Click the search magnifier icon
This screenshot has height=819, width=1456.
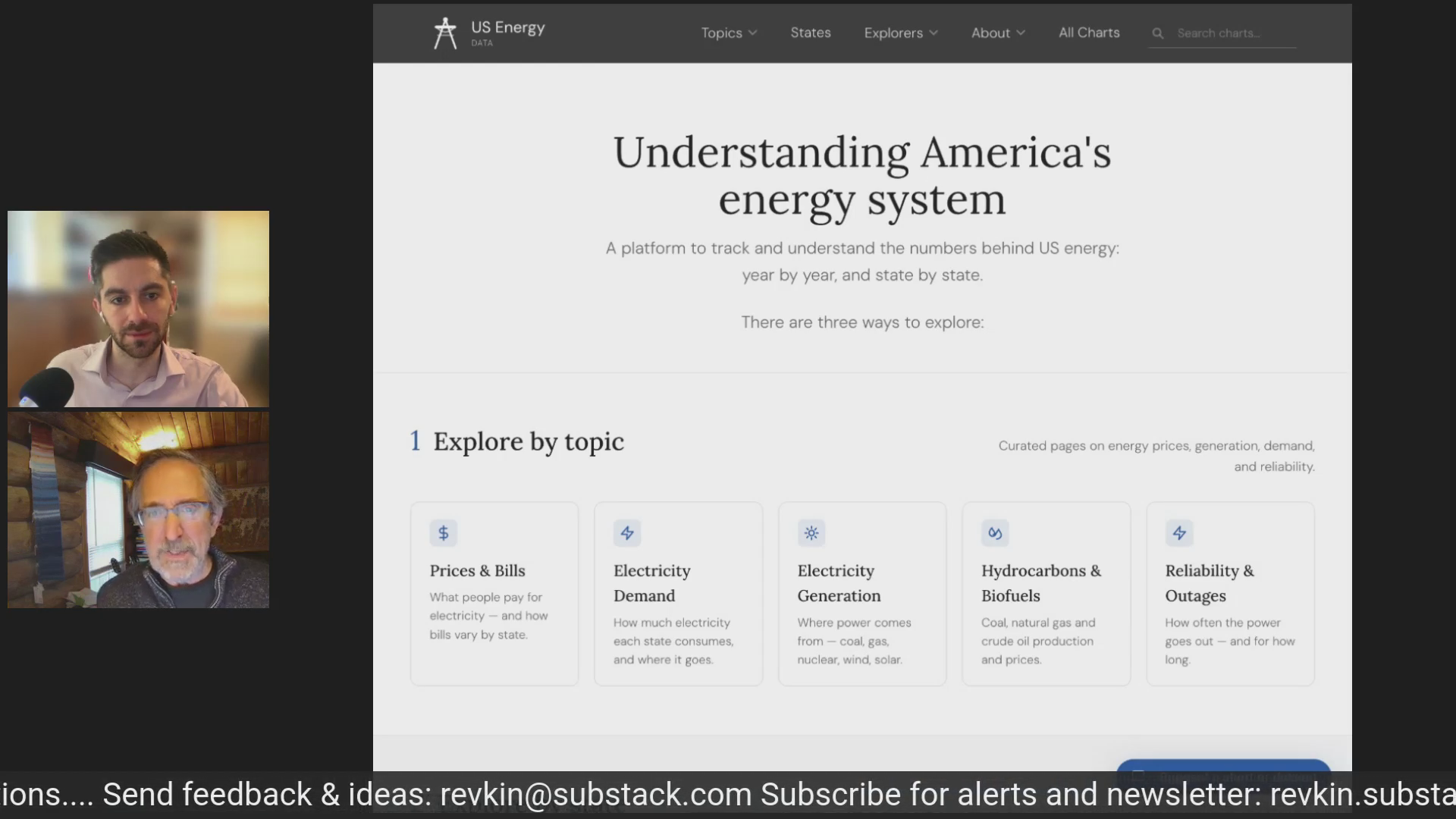[x=1157, y=33]
